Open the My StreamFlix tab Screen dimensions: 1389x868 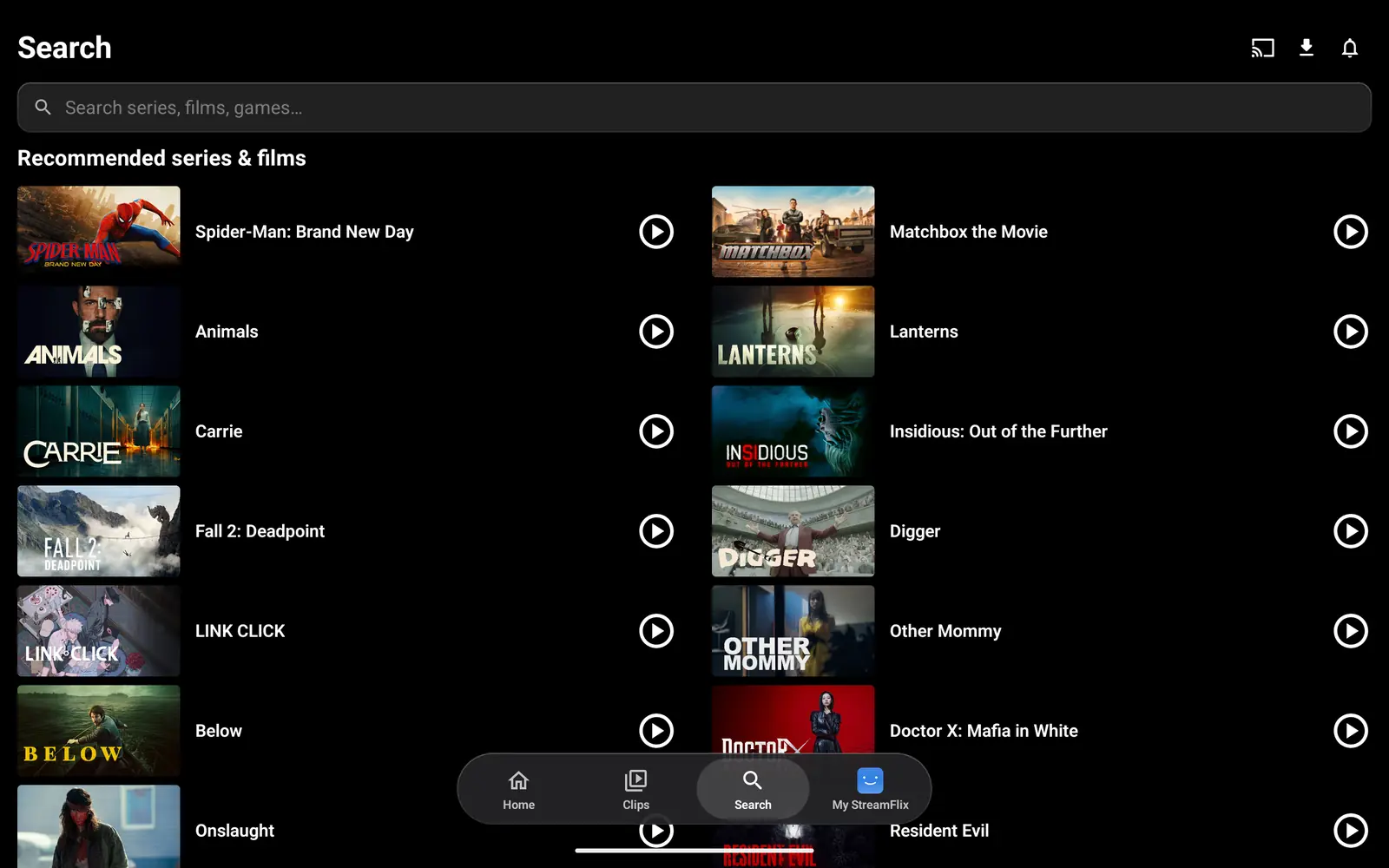point(870,789)
